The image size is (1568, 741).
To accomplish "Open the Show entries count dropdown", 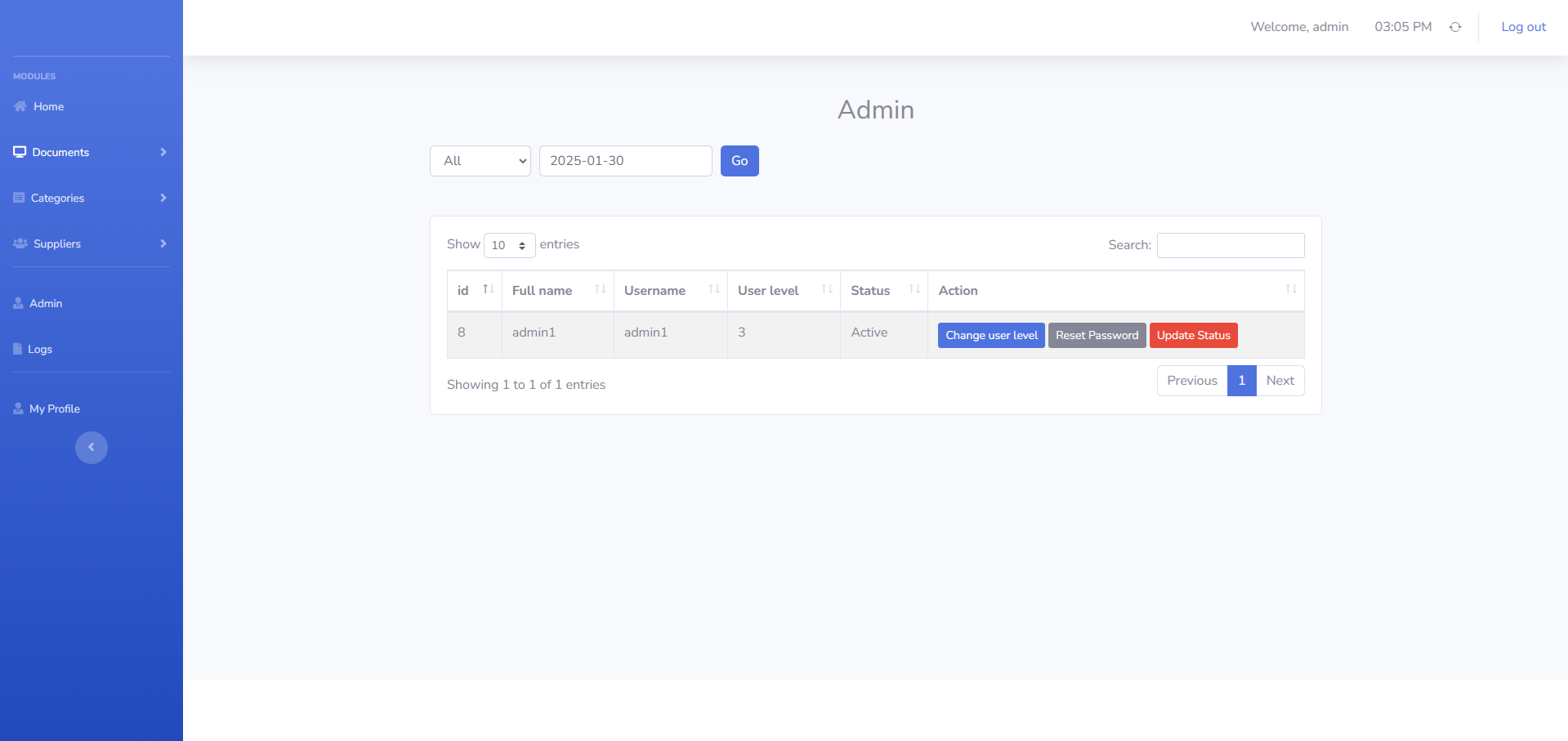I will (x=509, y=245).
